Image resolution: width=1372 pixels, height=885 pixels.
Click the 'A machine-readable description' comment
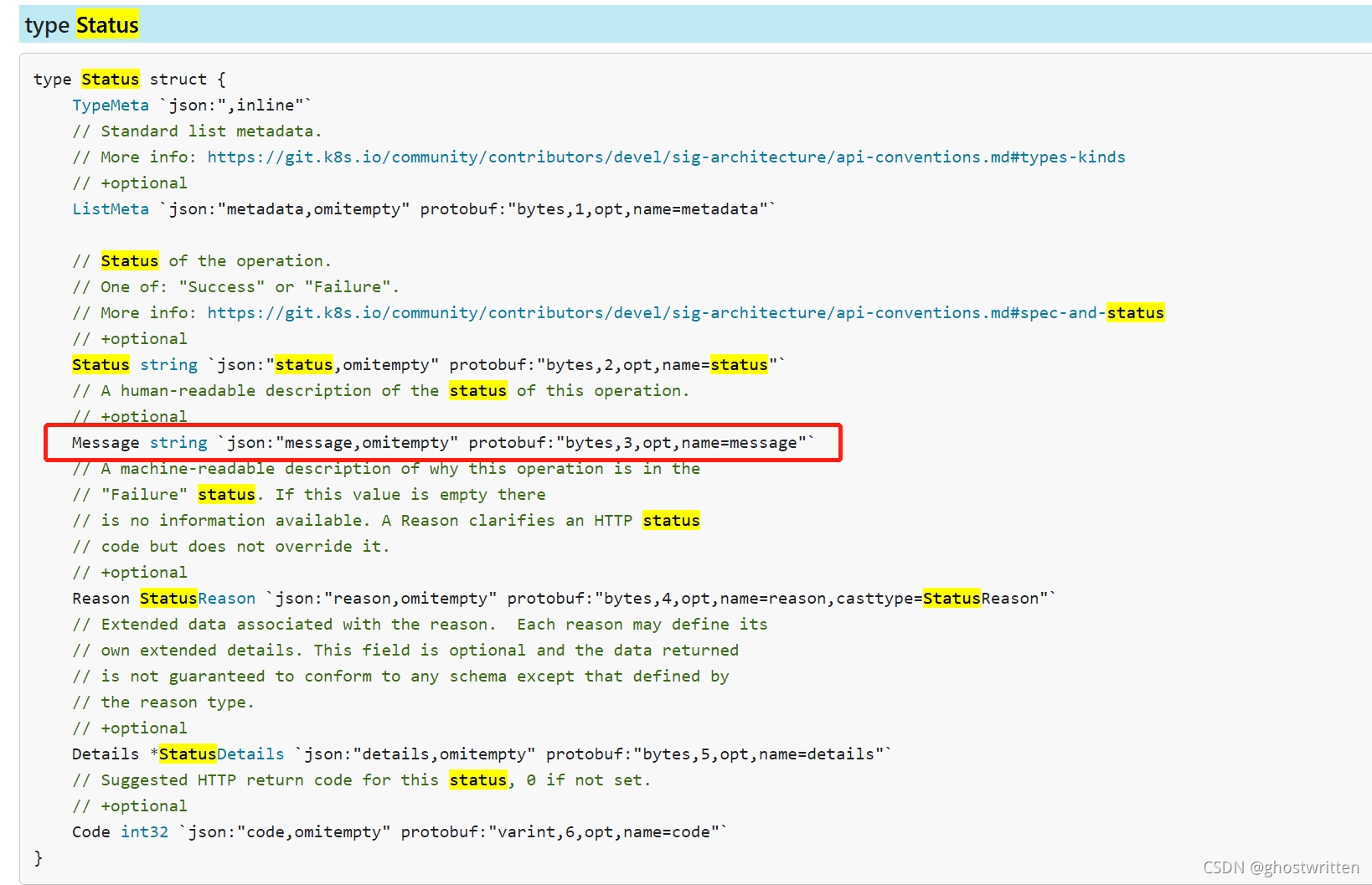(x=386, y=468)
